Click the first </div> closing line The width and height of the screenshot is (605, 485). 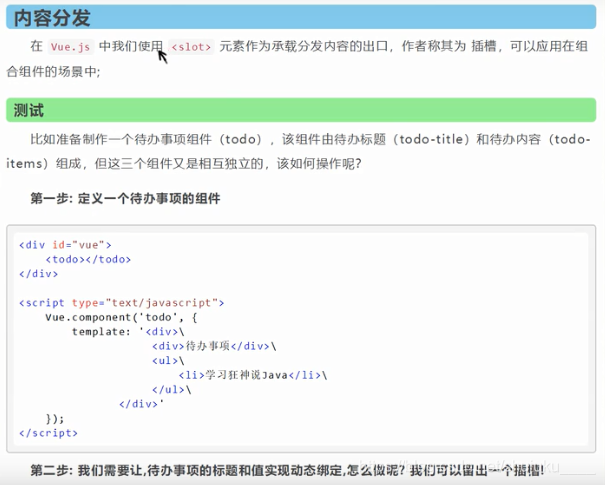39,274
